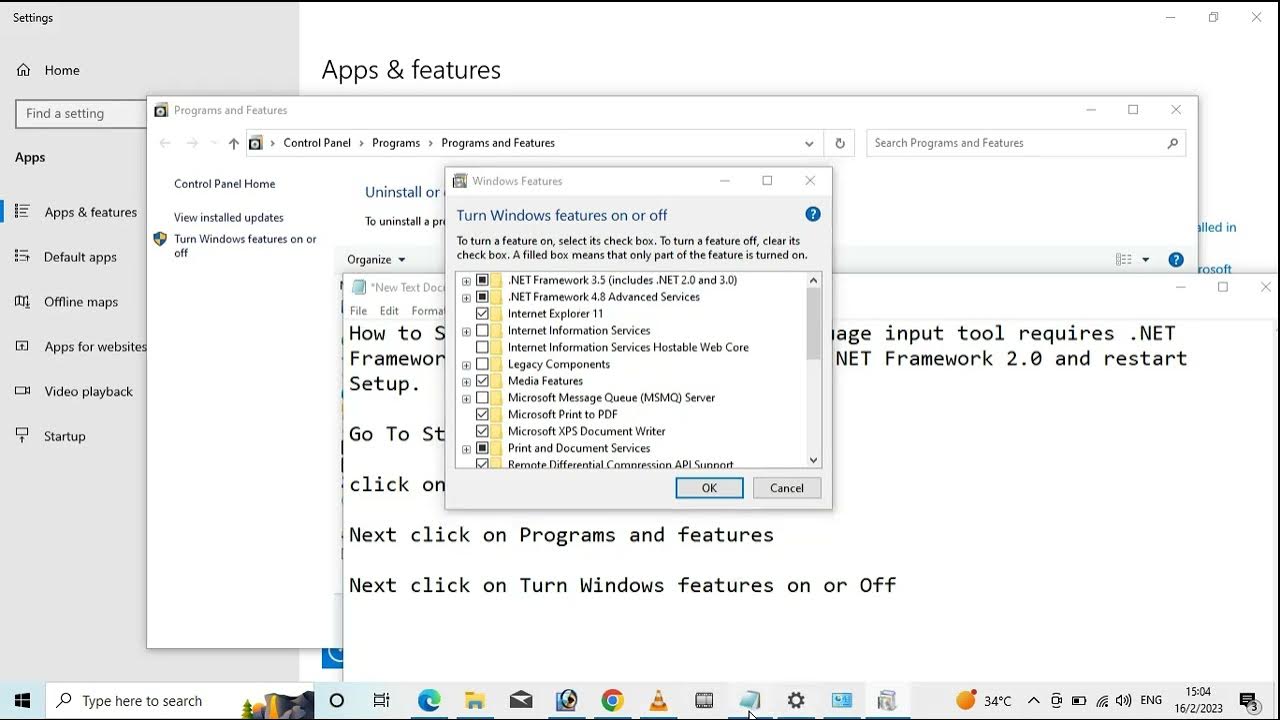
Task: Switch to the Settings gear taskbar icon
Action: (x=796, y=700)
